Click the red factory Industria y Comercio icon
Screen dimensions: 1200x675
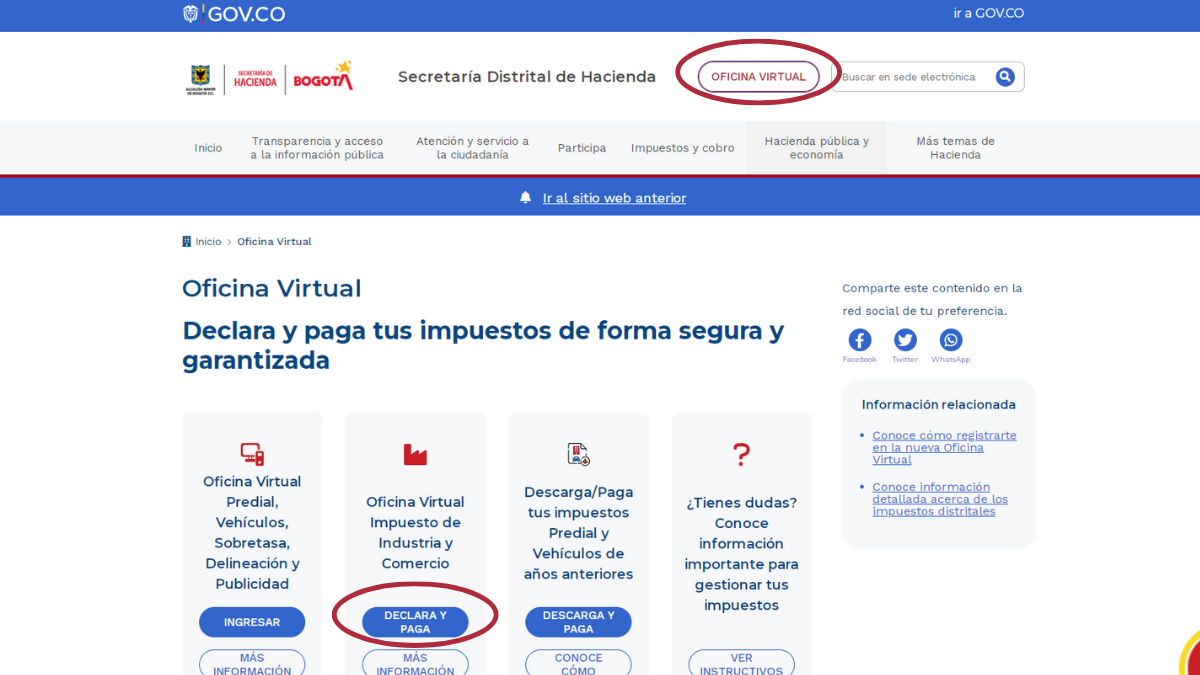pyautogui.click(x=415, y=455)
